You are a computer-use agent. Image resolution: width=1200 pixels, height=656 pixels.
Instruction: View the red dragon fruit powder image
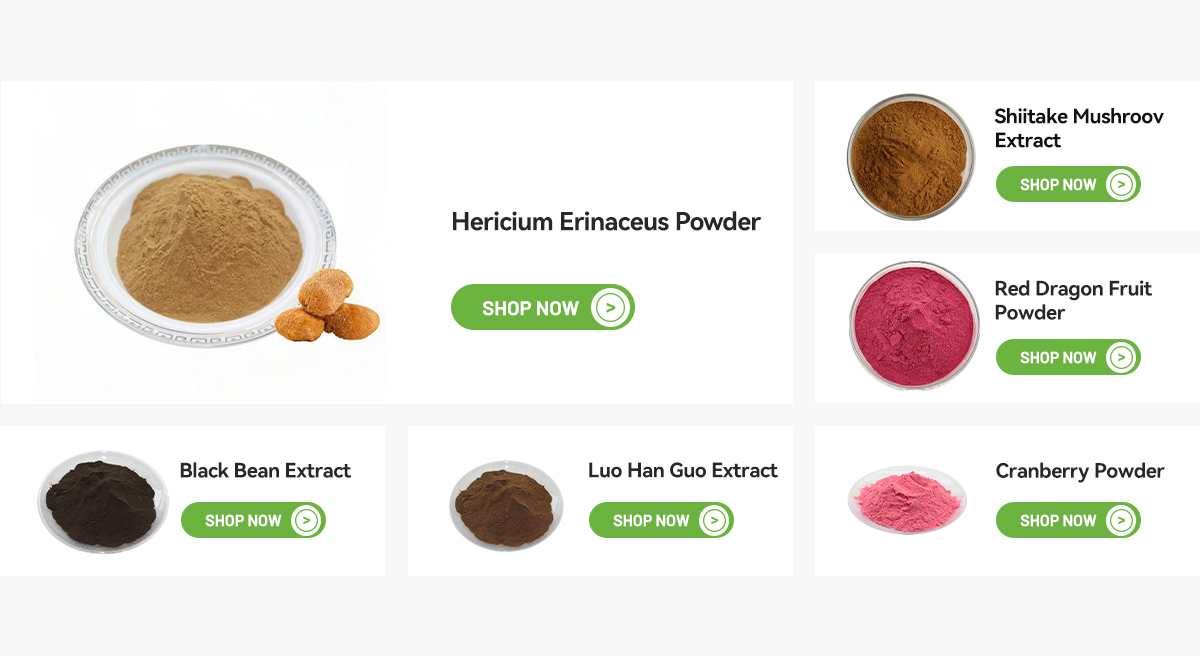click(x=914, y=326)
